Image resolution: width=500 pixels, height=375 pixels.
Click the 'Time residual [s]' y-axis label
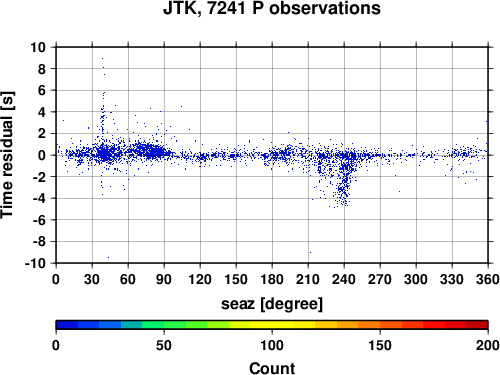click(7, 155)
